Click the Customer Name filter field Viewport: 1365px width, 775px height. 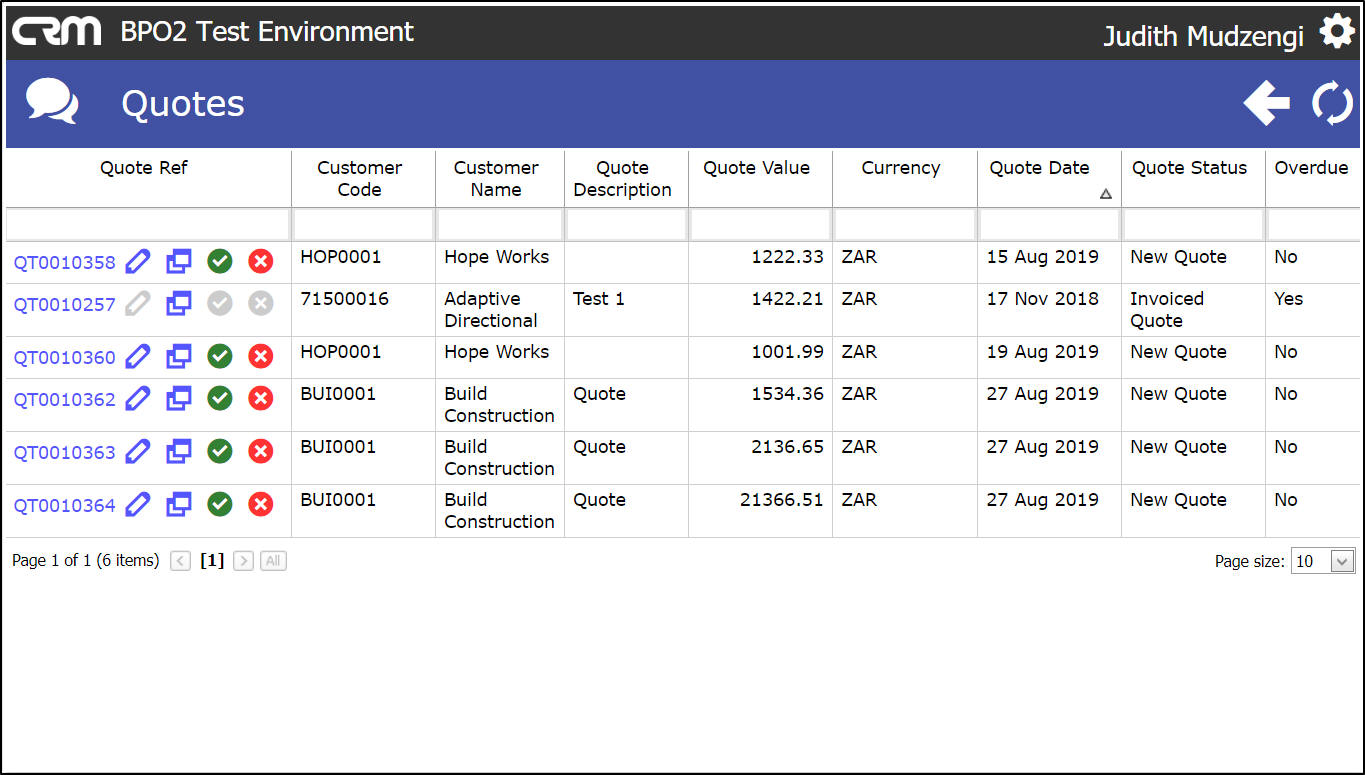point(500,225)
